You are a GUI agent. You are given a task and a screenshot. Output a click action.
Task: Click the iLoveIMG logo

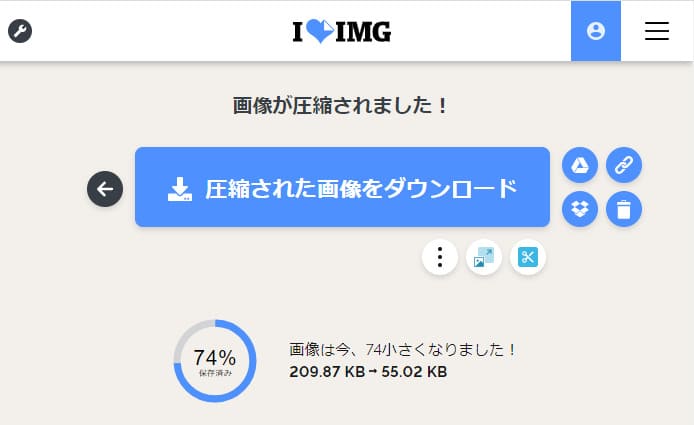tap(342, 31)
